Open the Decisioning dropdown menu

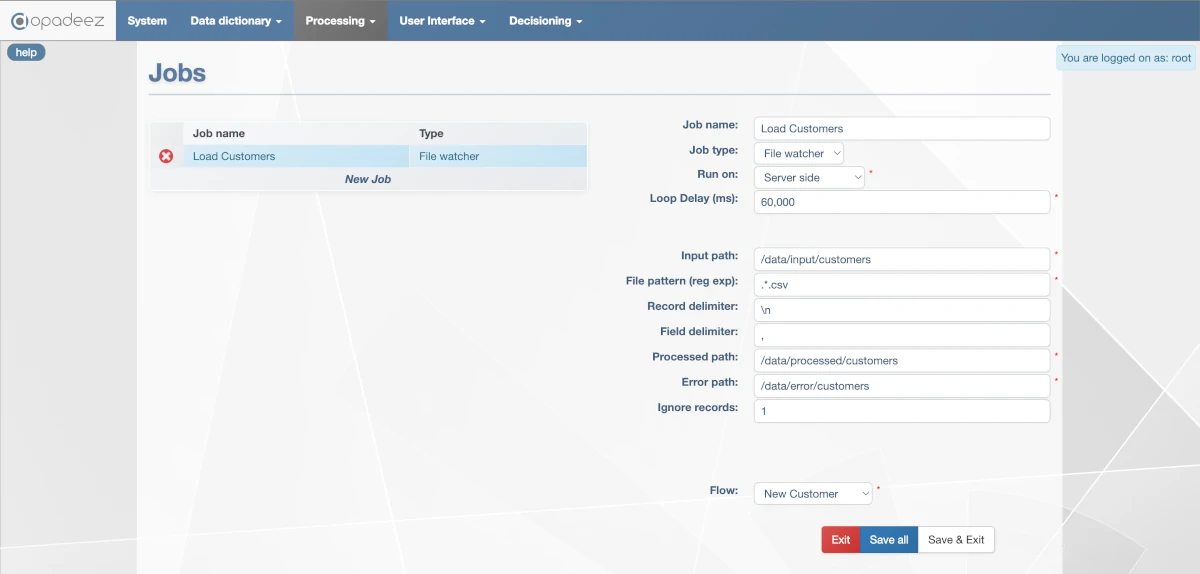[x=545, y=21]
